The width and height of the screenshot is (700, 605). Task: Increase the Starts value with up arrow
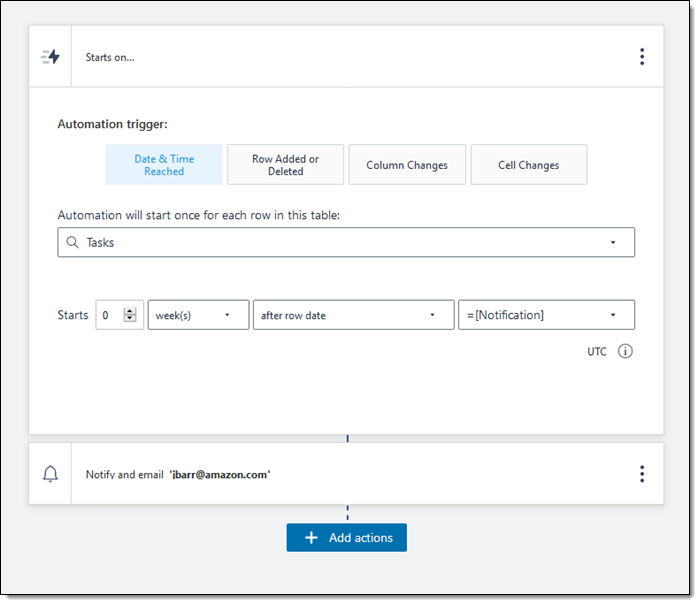pos(129,311)
